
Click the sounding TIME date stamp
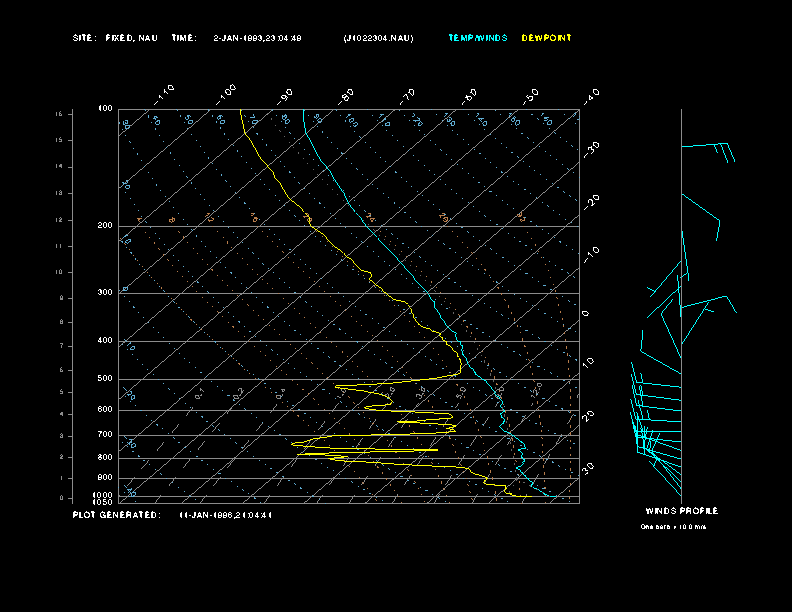pos(257,38)
